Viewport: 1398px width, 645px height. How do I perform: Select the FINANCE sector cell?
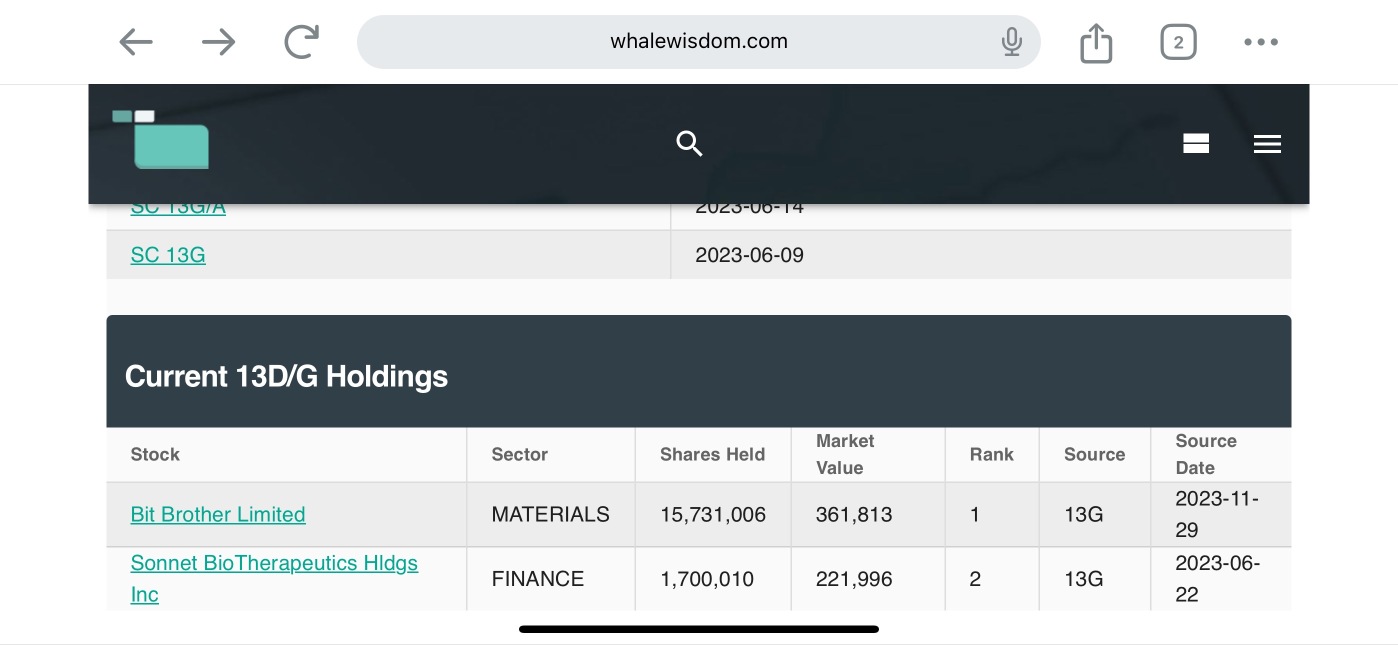[x=537, y=579]
